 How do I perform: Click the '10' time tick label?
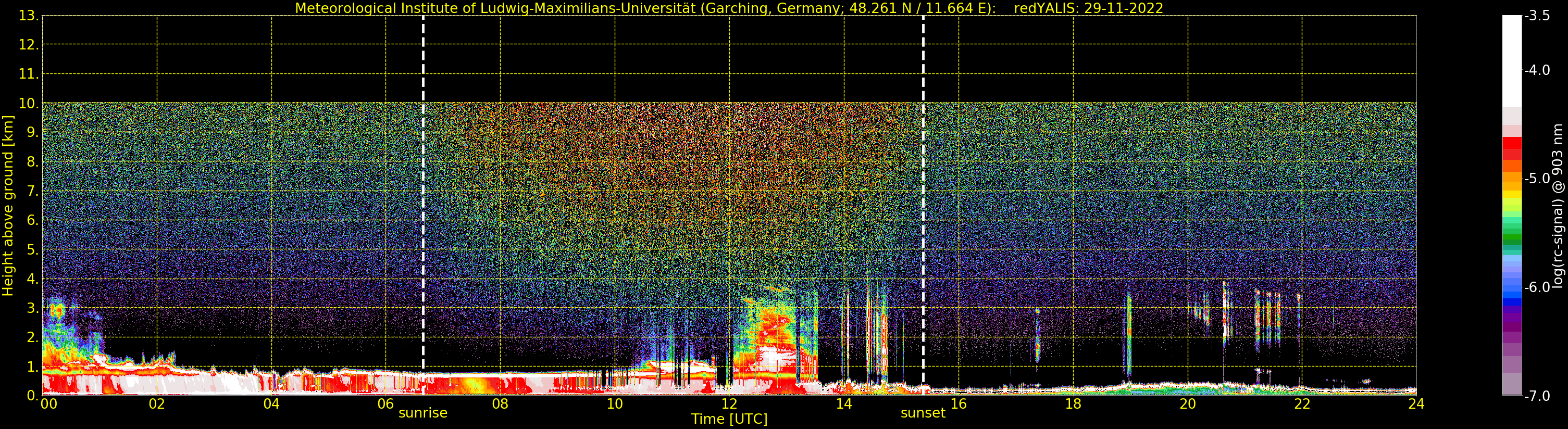pyautogui.click(x=615, y=404)
